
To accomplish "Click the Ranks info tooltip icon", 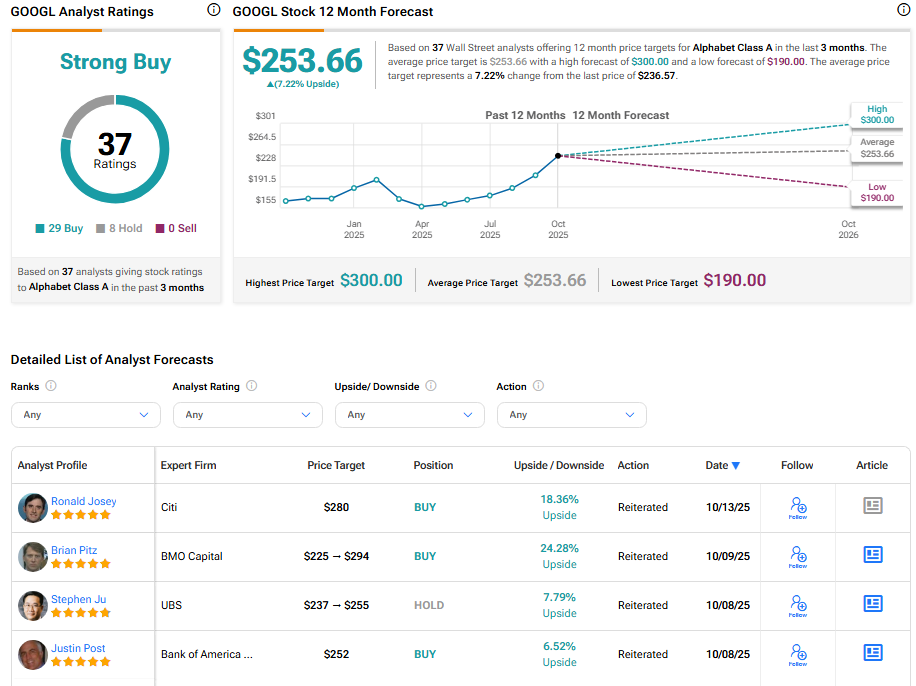I will 51,386.
